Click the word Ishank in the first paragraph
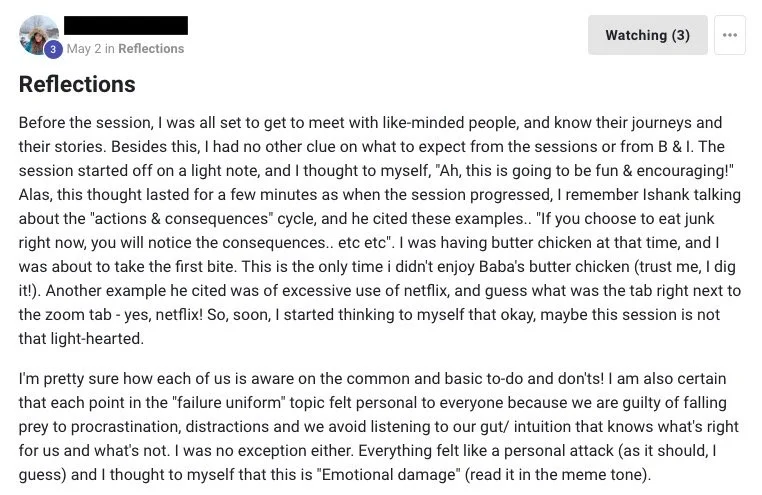 tap(666, 195)
